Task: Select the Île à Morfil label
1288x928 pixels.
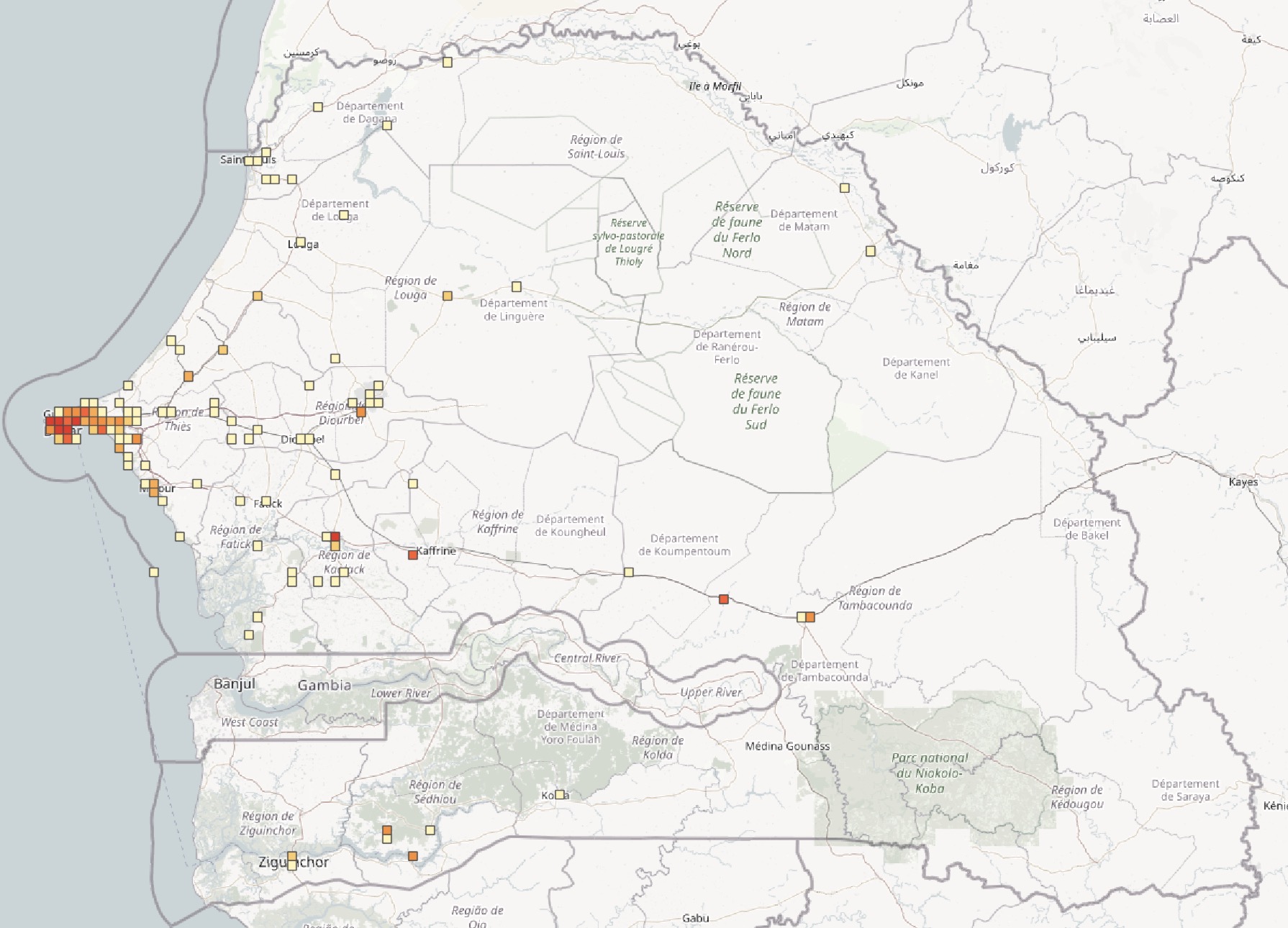Action: (715, 86)
